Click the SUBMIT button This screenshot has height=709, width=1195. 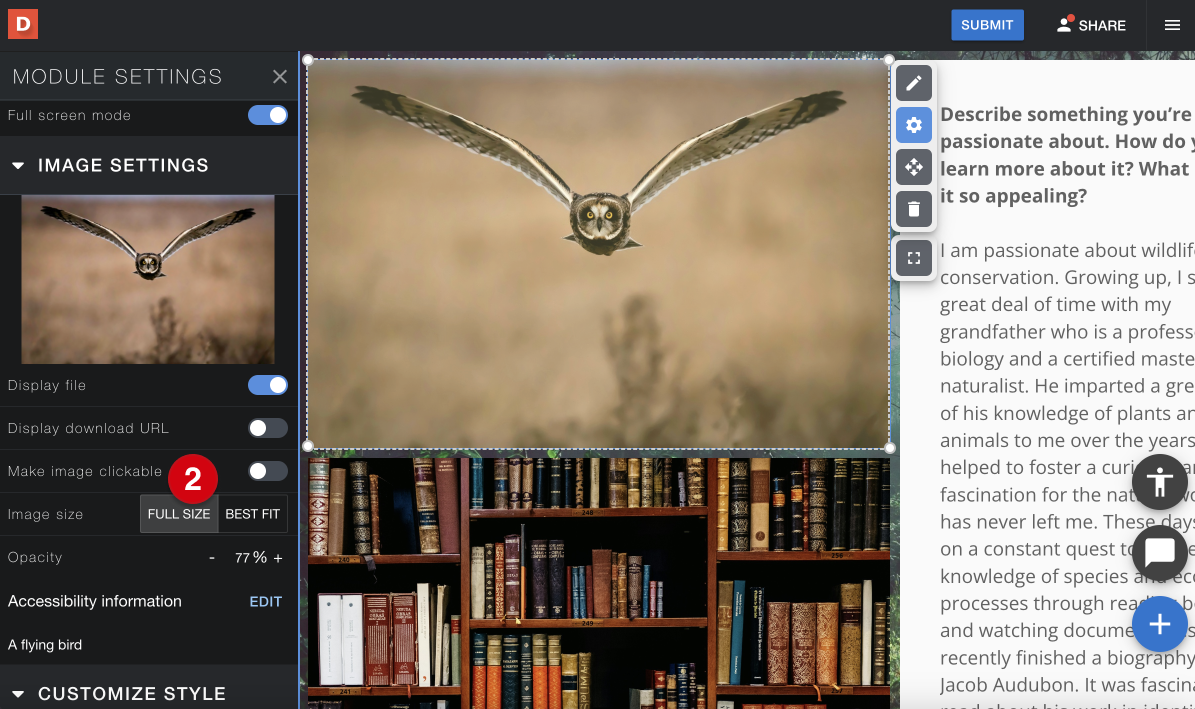[x=987, y=25]
